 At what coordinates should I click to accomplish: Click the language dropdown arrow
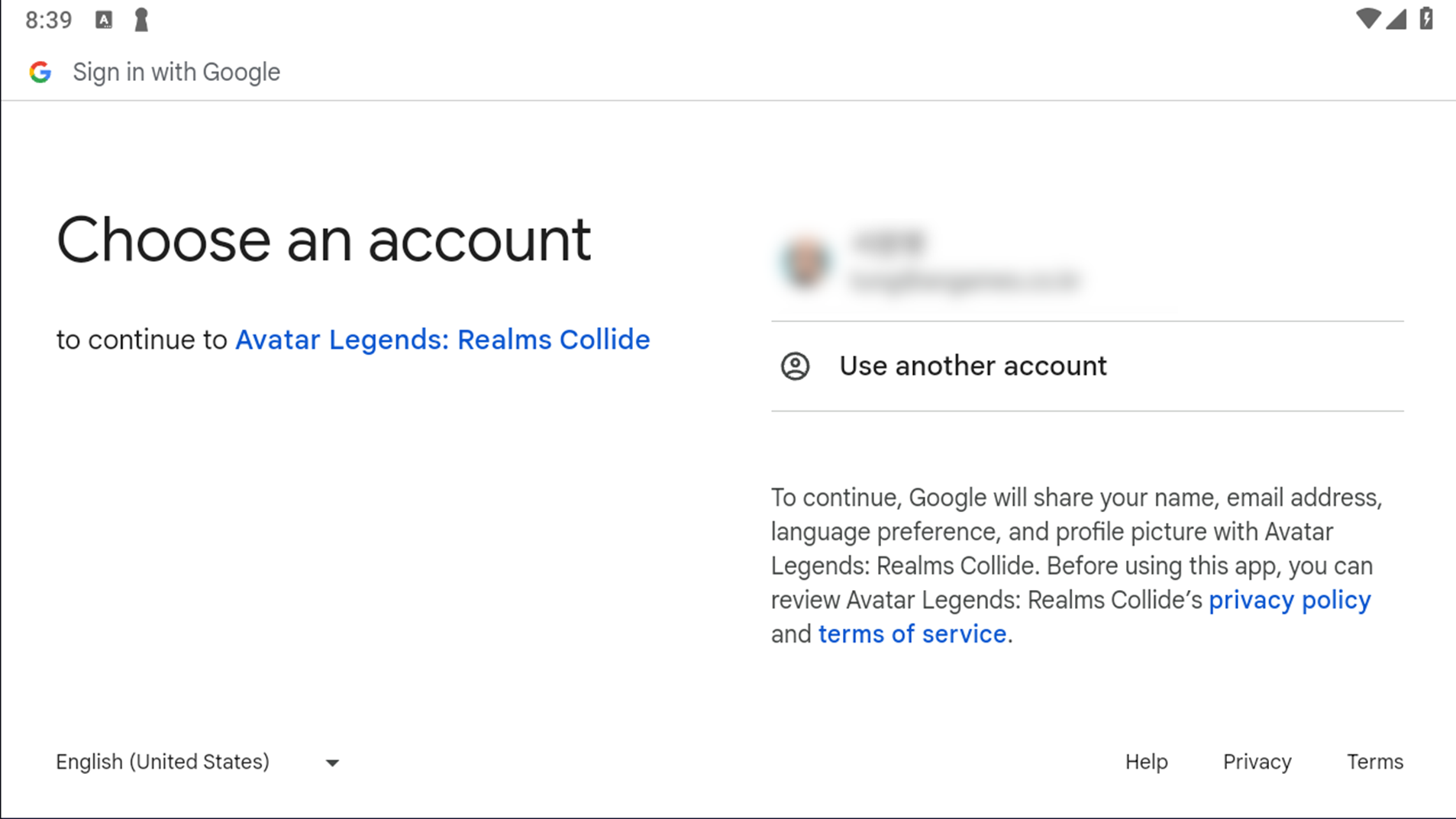point(332,763)
